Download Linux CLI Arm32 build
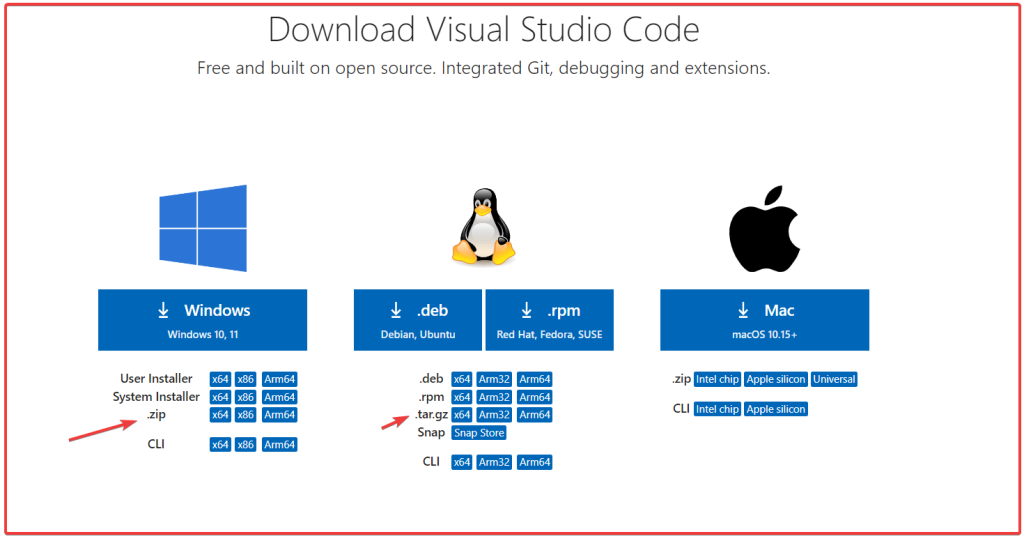 (x=494, y=462)
